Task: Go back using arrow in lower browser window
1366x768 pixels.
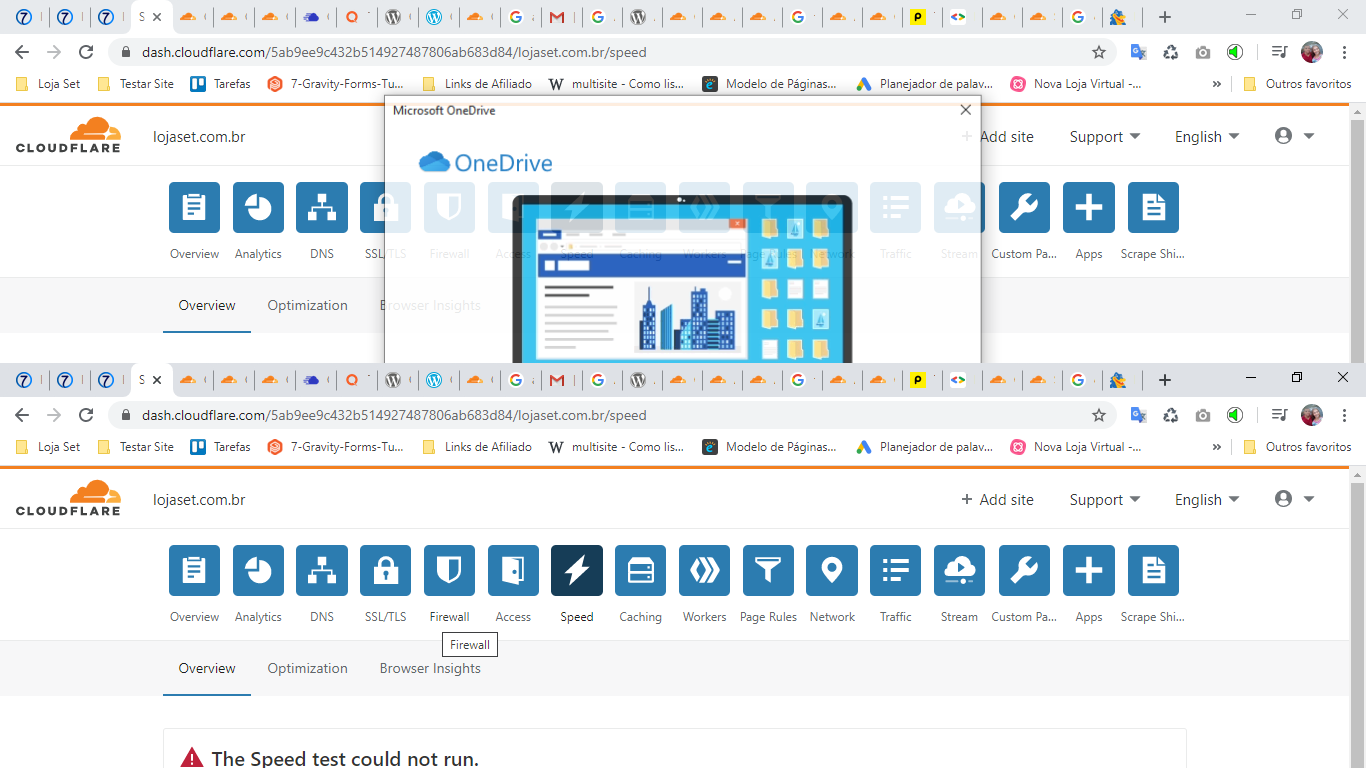Action: [x=22, y=415]
